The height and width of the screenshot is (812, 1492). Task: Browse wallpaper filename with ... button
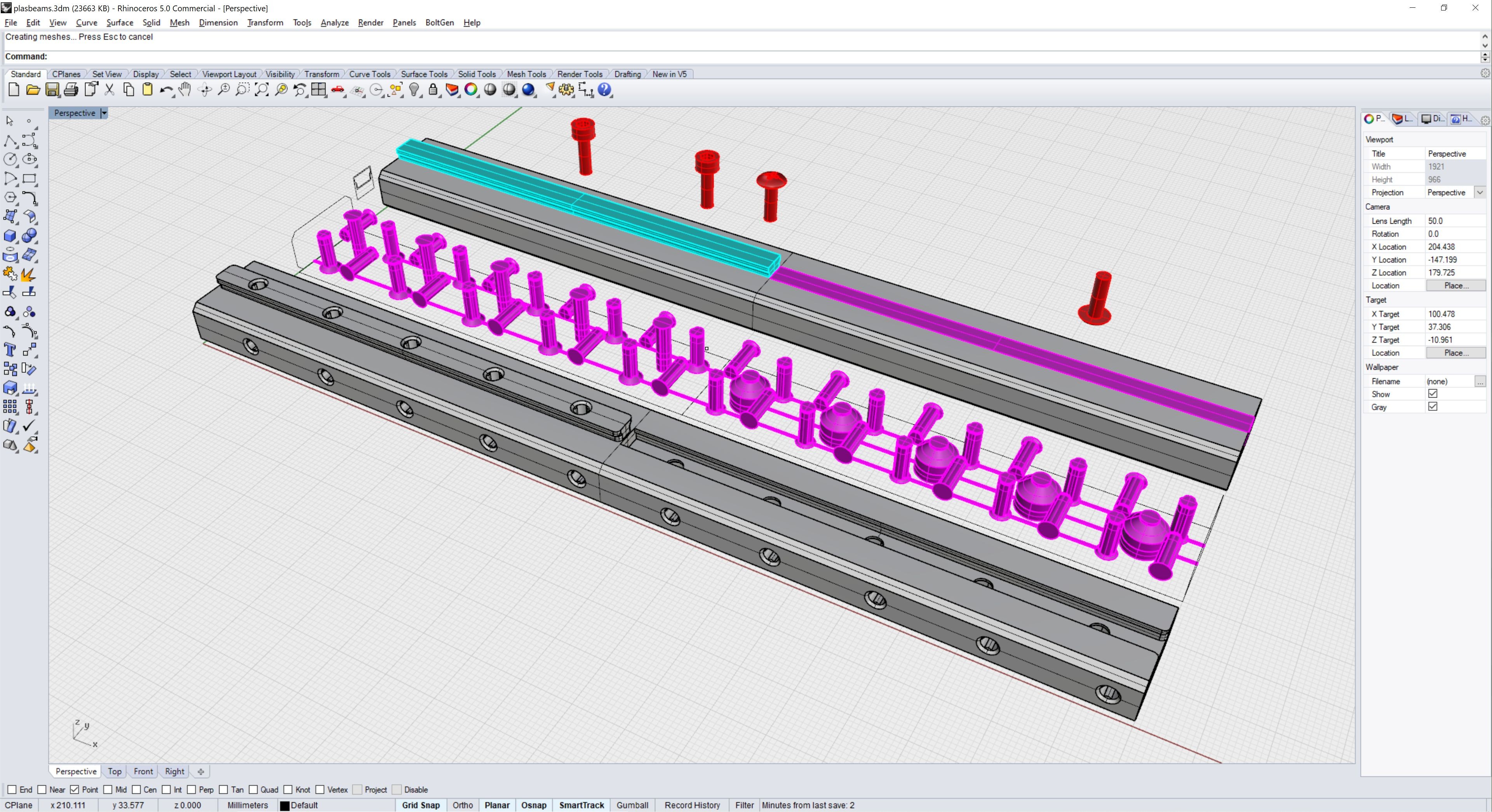click(x=1480, y=381)
